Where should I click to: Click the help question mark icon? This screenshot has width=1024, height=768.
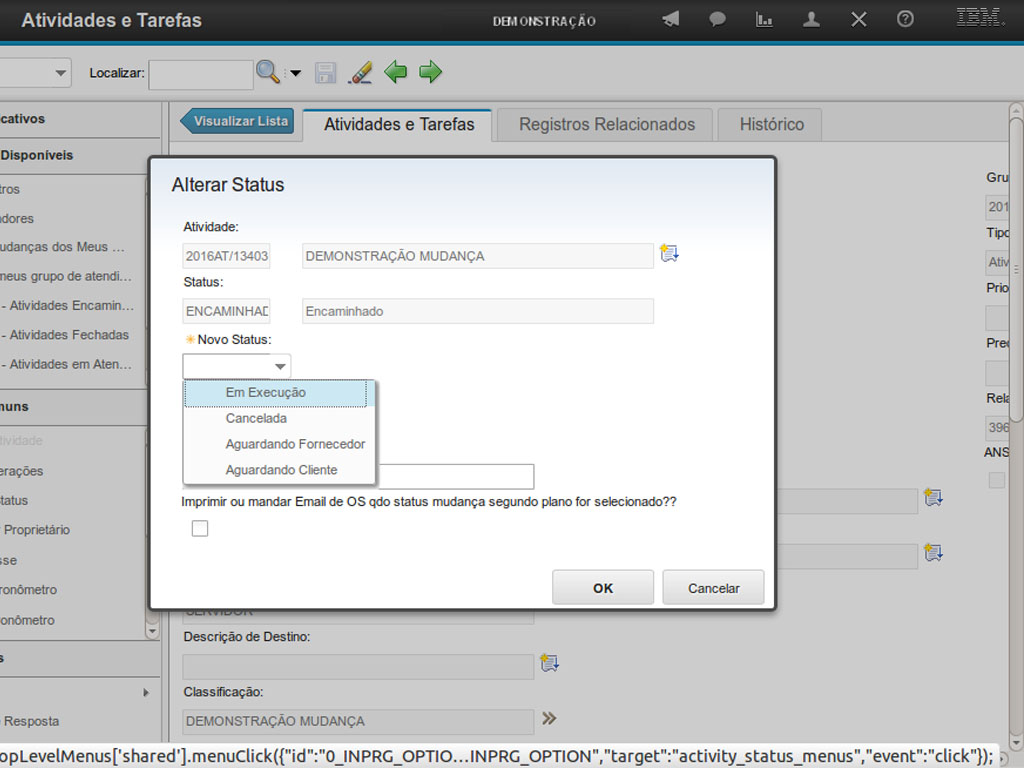pos(905,19)
